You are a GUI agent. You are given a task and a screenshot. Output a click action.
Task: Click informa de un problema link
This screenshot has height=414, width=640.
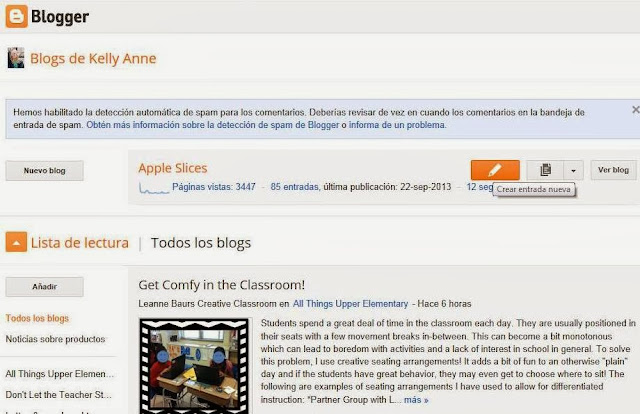click(397, 125)
